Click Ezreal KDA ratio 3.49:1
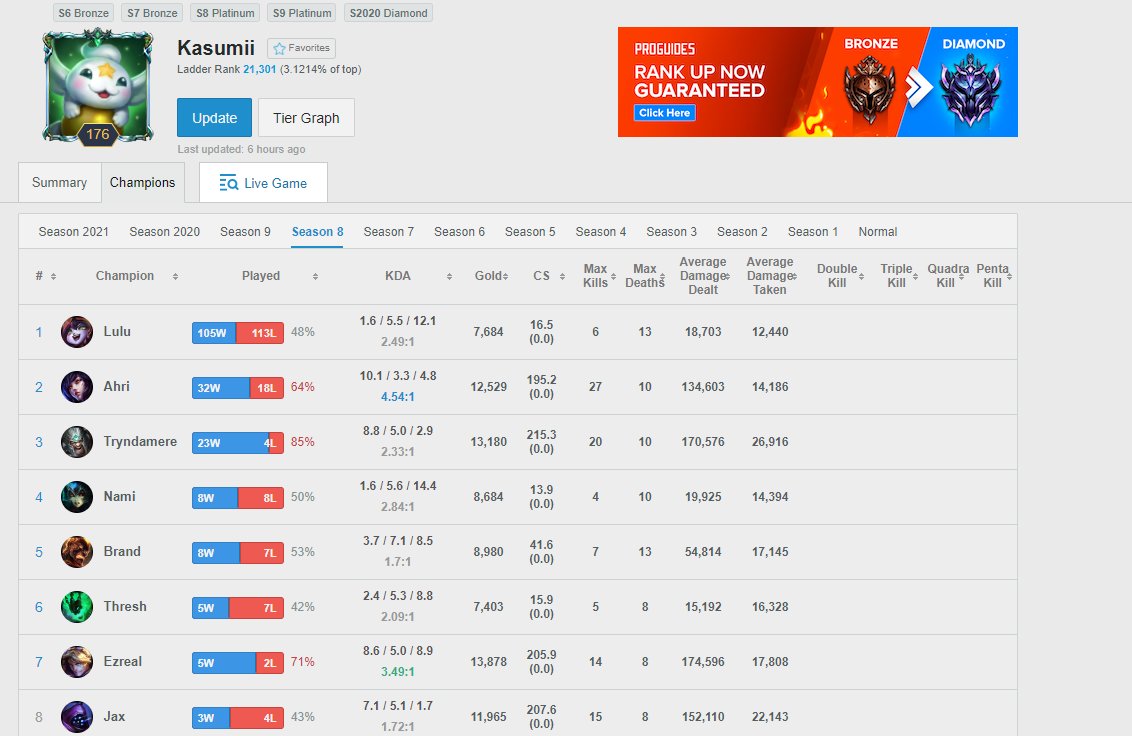 (x=398, y=672)
